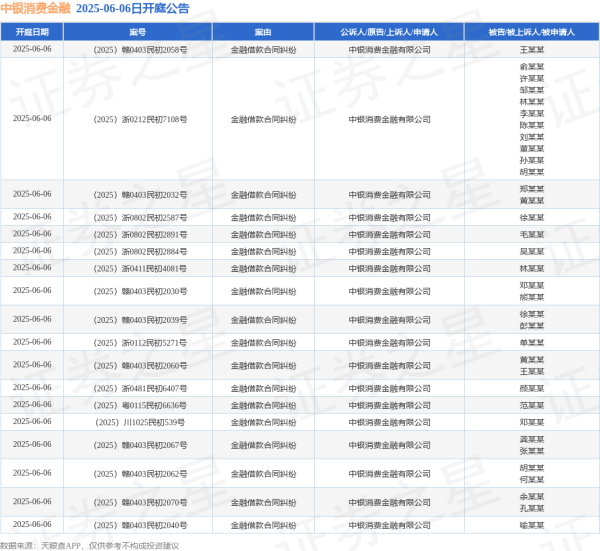Select case number 浙0112民初5271号

pos(140,343)
